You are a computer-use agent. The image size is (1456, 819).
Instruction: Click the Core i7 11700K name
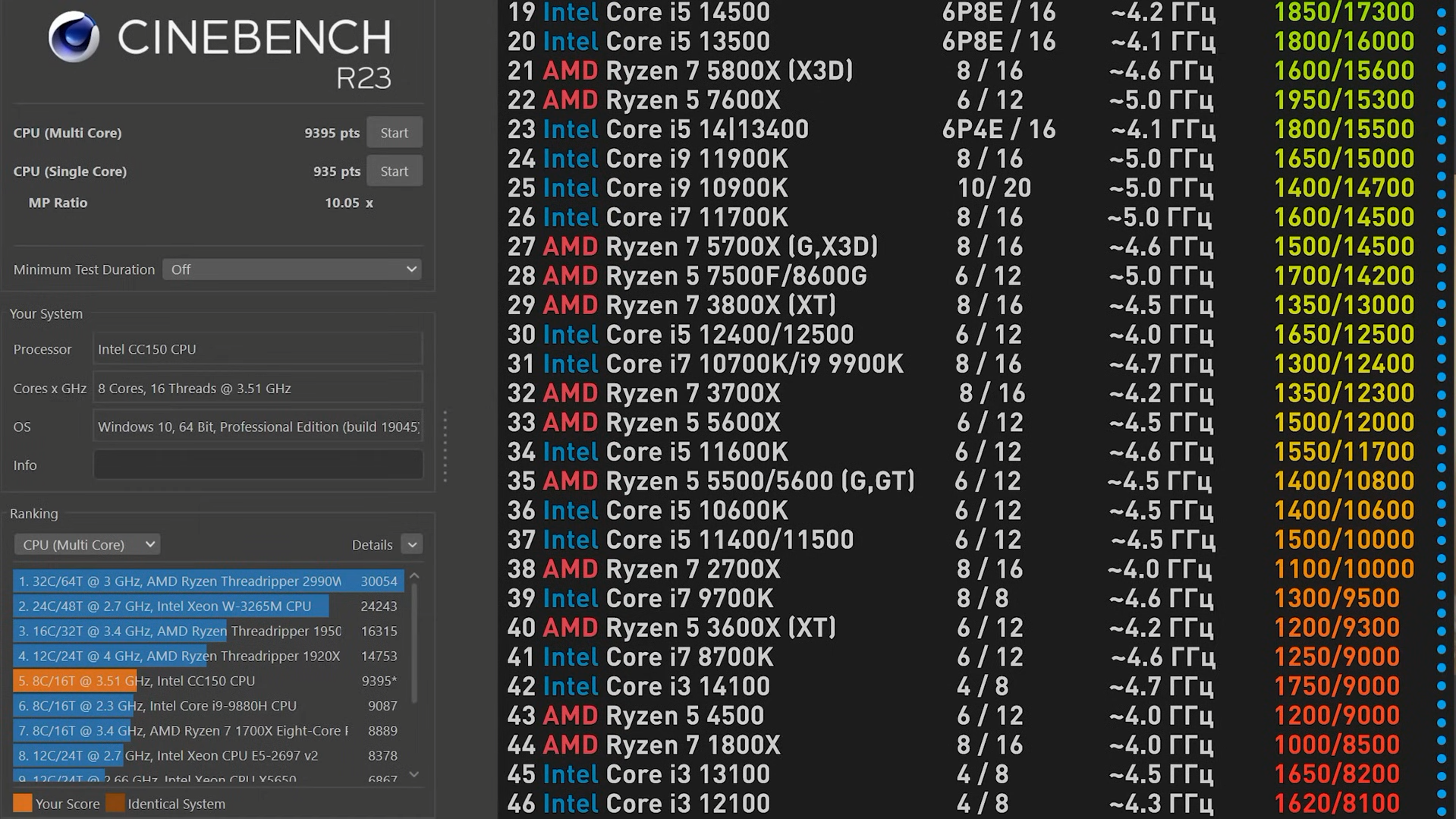(697, 218)
